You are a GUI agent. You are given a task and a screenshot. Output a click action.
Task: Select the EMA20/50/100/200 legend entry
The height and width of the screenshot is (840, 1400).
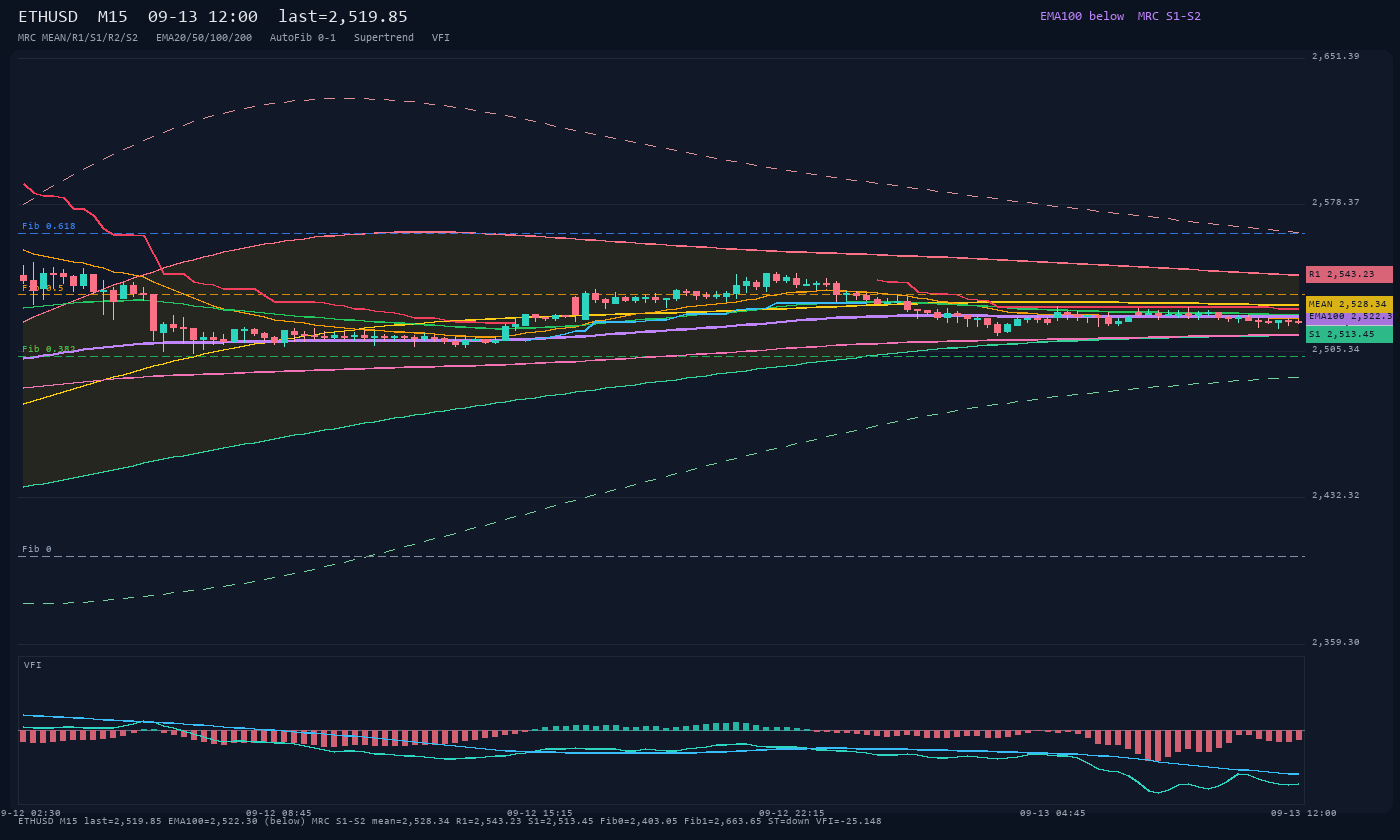click(204, 38)
